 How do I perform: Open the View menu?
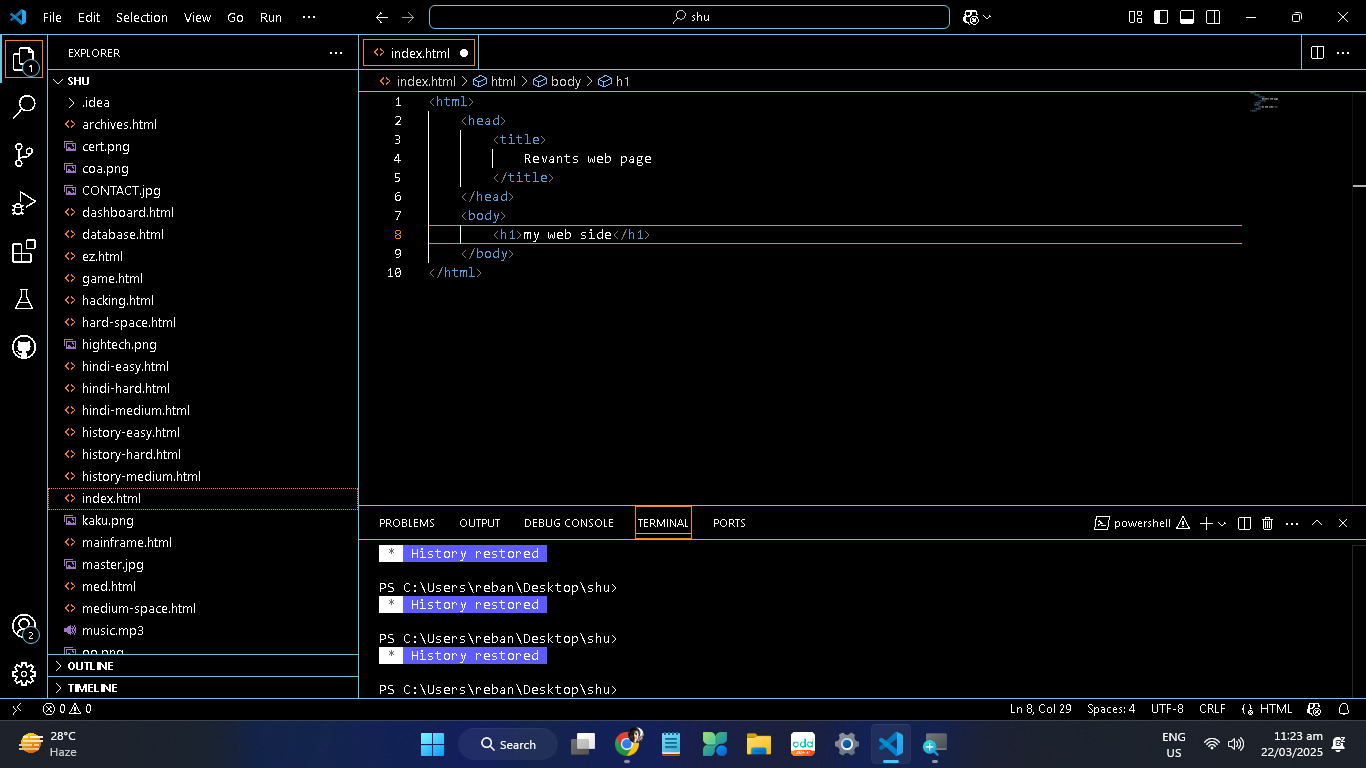pyautogui.click(x=197, y=17)
